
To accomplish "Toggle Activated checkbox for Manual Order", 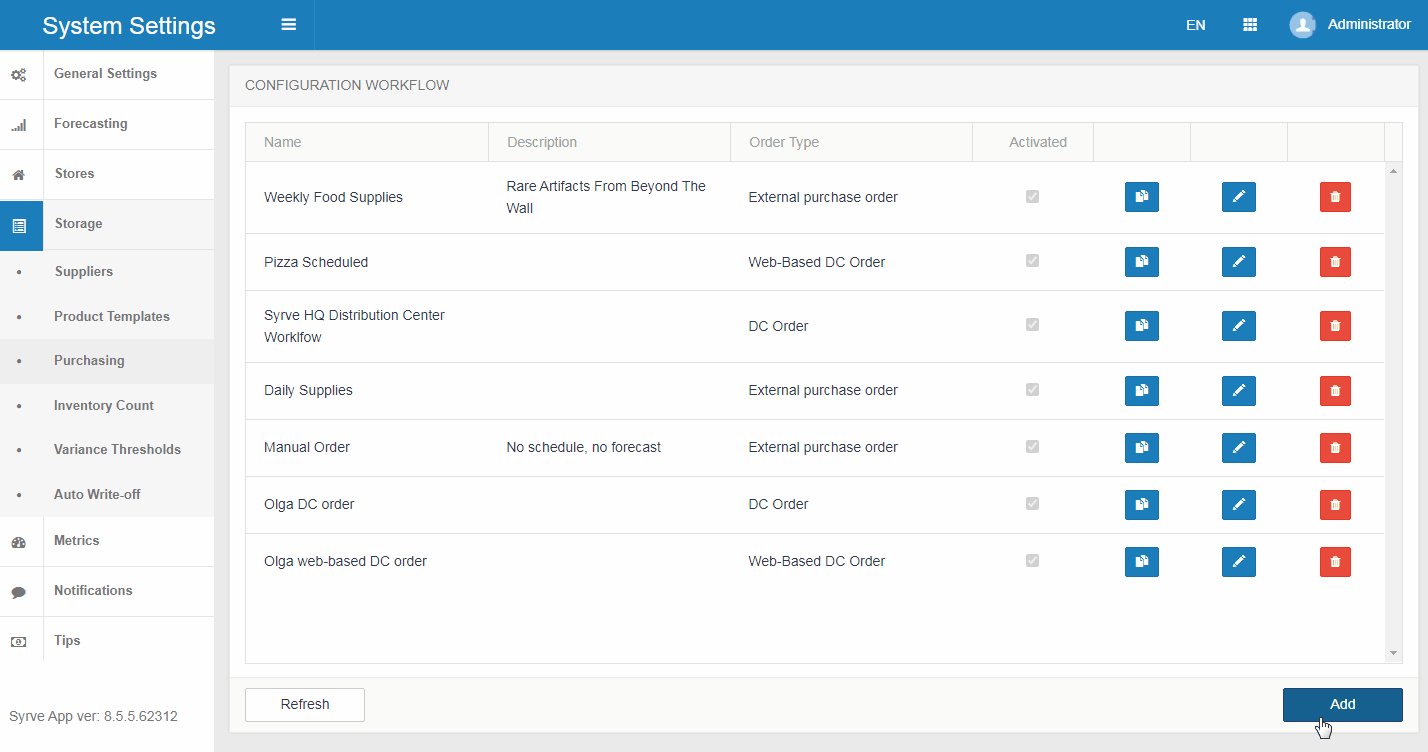I will [x=1032, y=447].
